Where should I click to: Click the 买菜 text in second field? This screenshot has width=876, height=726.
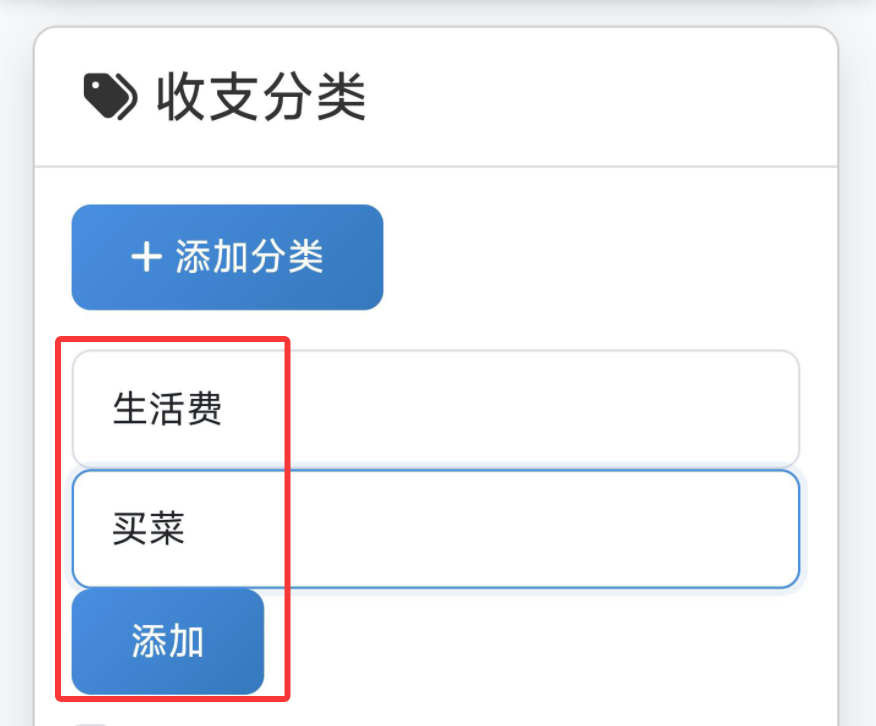pos(149,530)
